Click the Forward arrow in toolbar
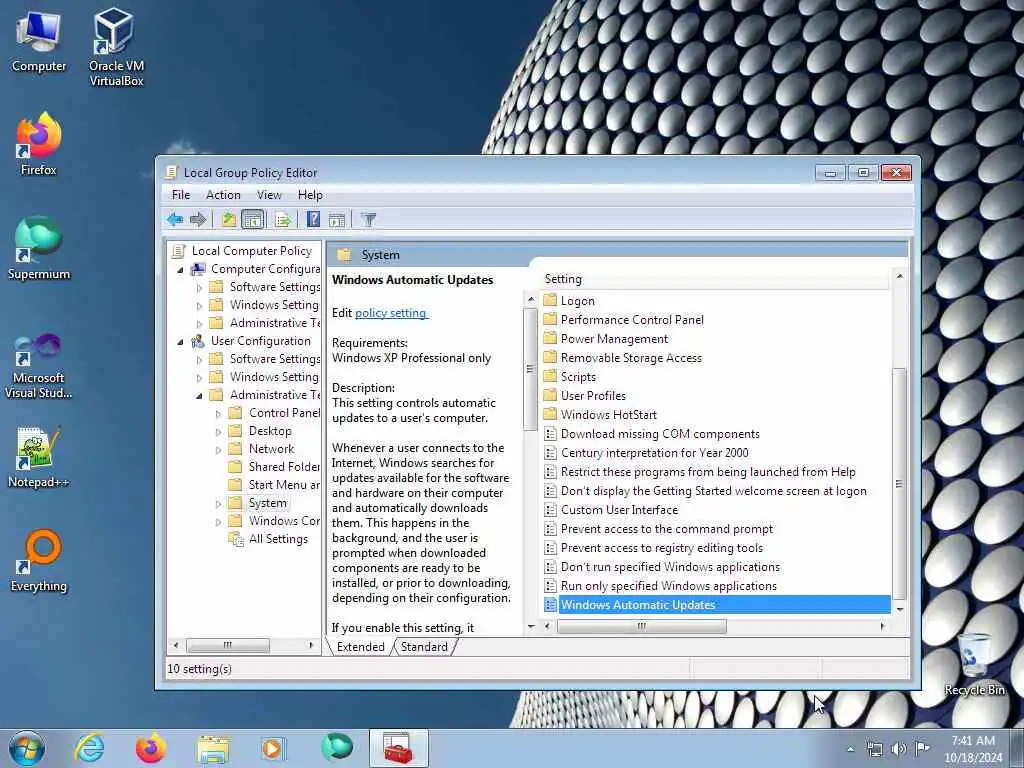 coord(198,219)
